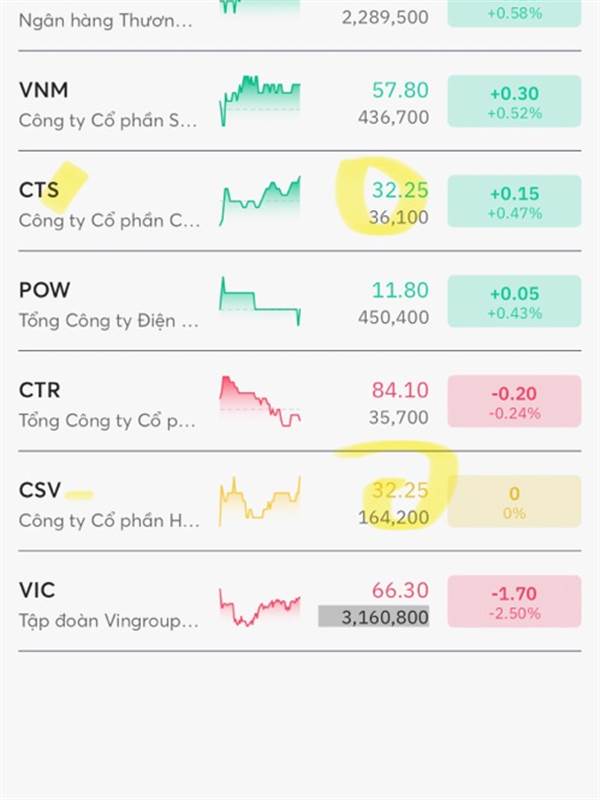Open the VNM mini price chart

[260, 101]
